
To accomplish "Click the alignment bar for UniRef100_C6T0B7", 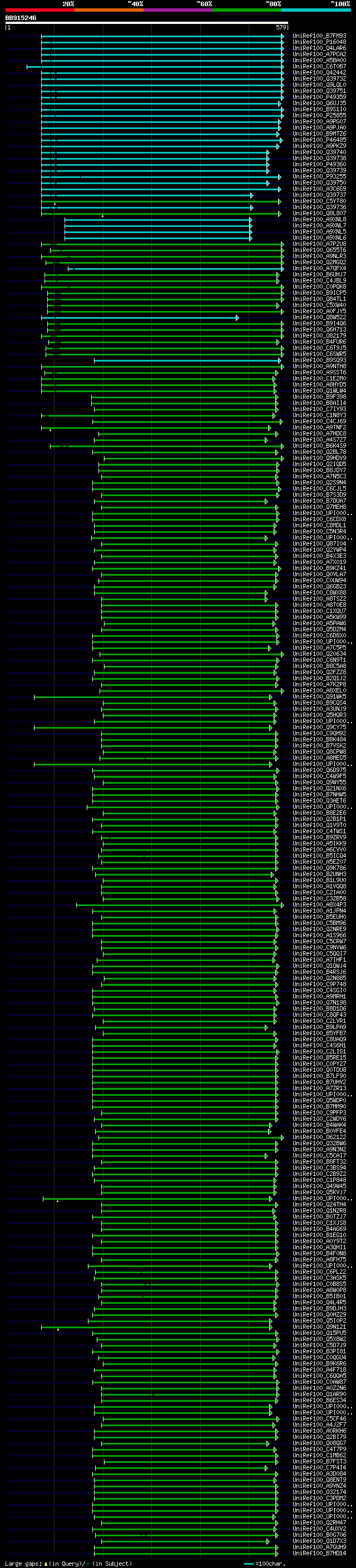I will [155, 66].
